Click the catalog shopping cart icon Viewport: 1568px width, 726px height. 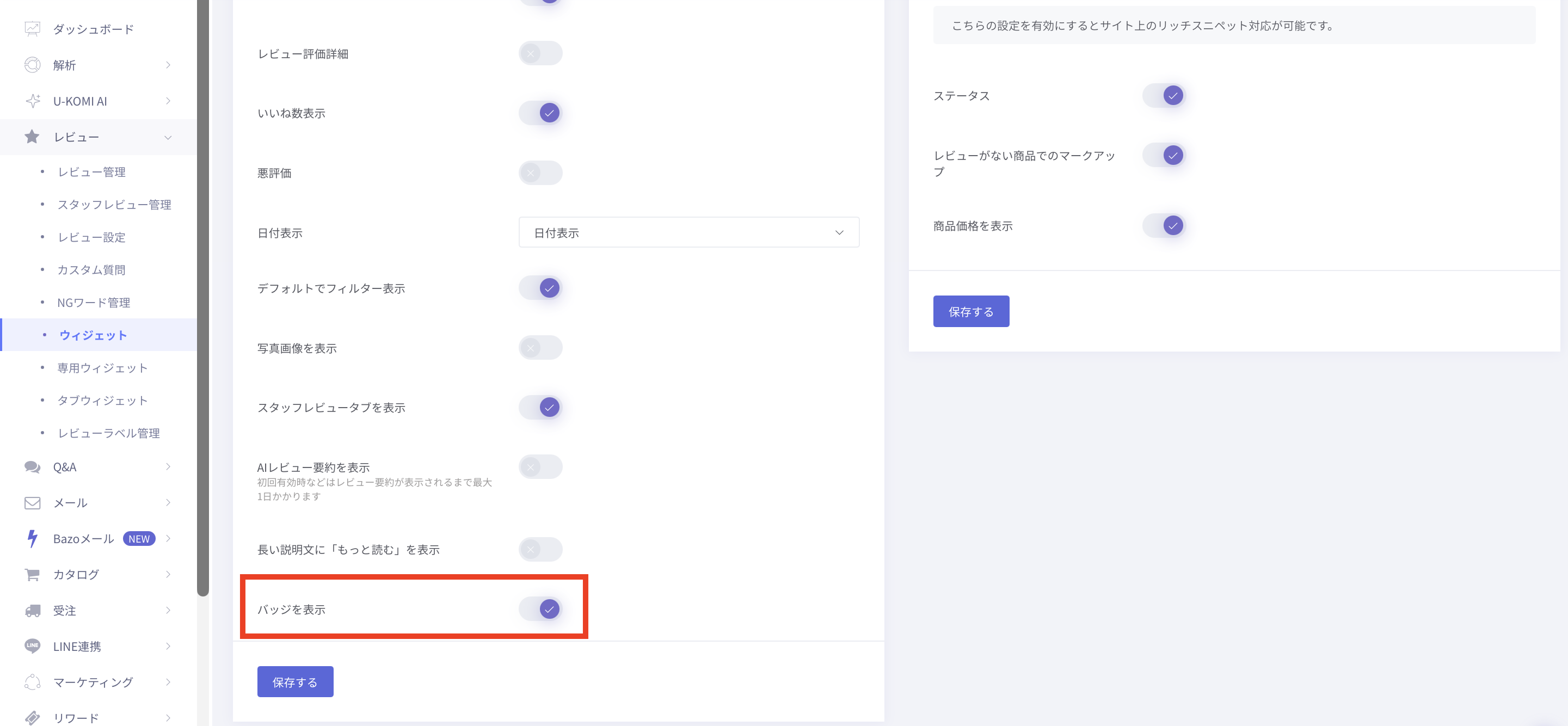coord(32,575)
